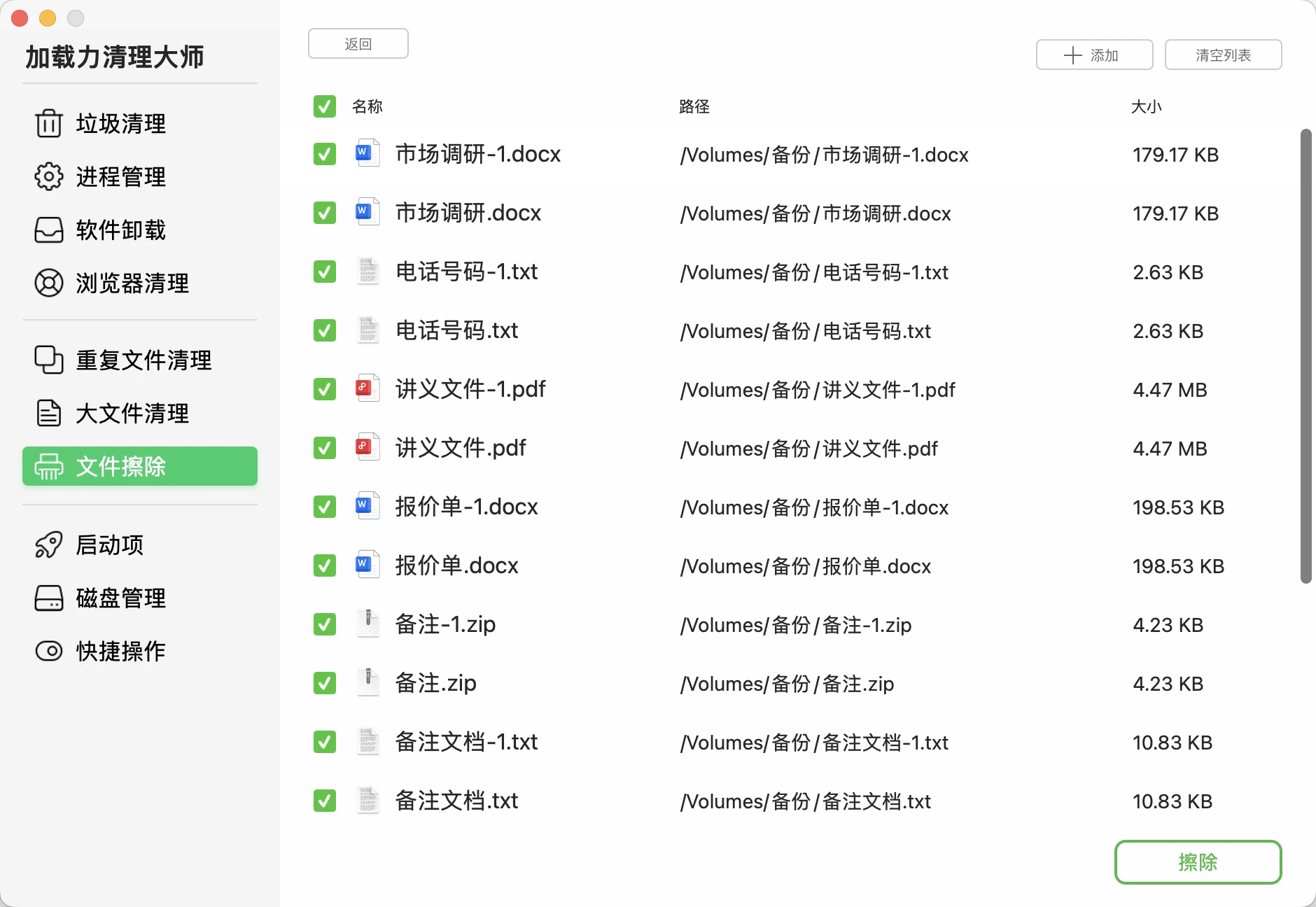Screen dimensions: 1316x907
Task: Click the 软件卸载 inbox icon
Action: coord(48,230)
